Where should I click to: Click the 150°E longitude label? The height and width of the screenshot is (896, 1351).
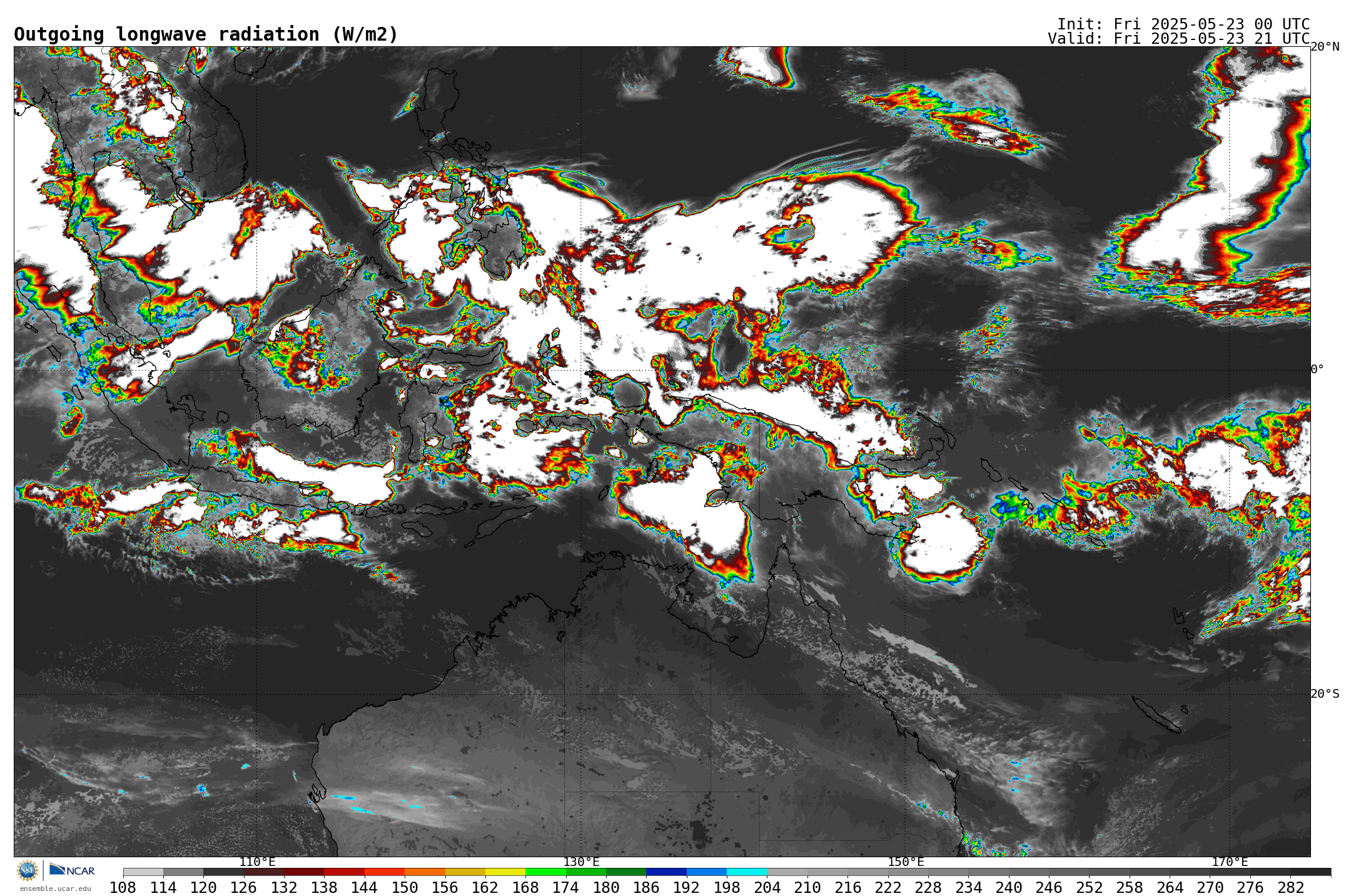tap(906, 862)
